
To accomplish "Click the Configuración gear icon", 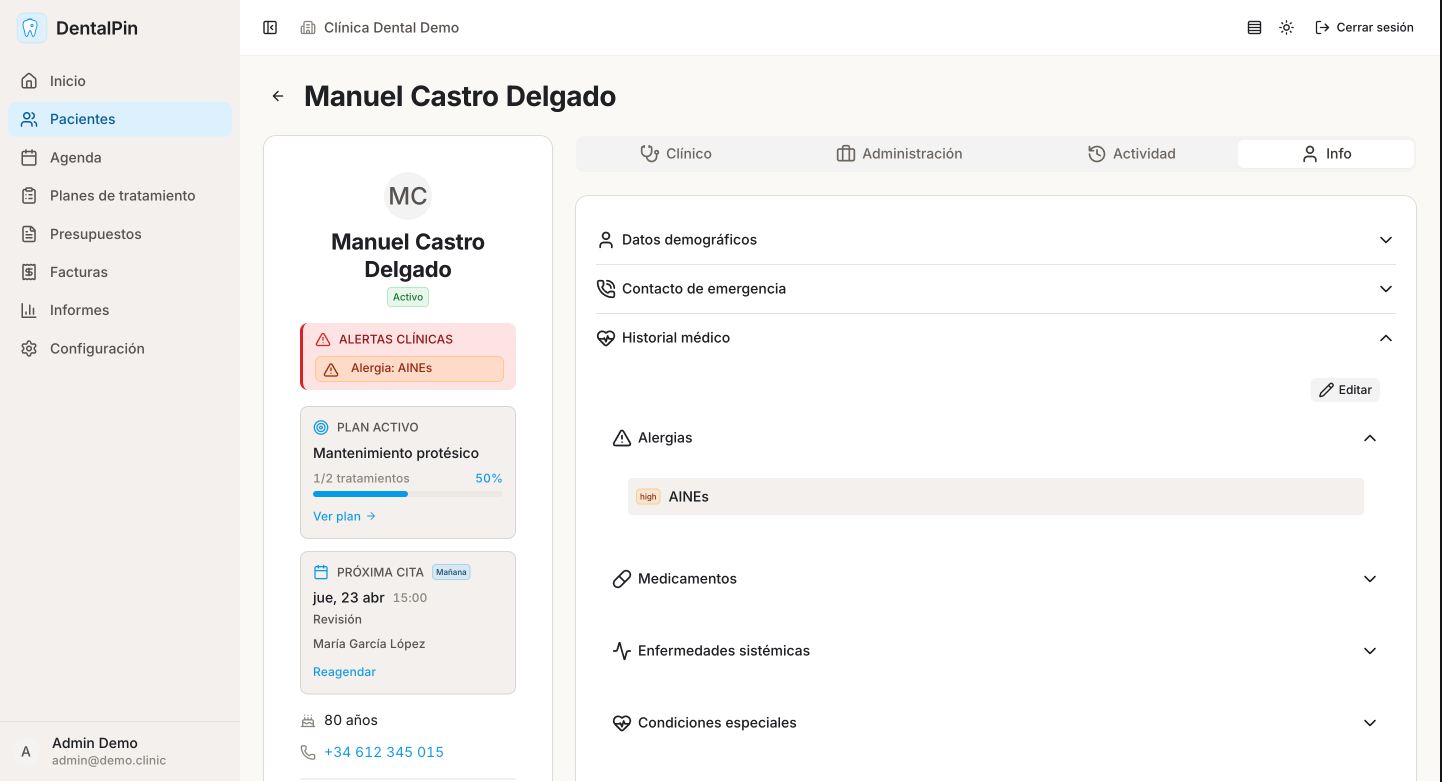I will pyautogui.click(x=29, y=349).
